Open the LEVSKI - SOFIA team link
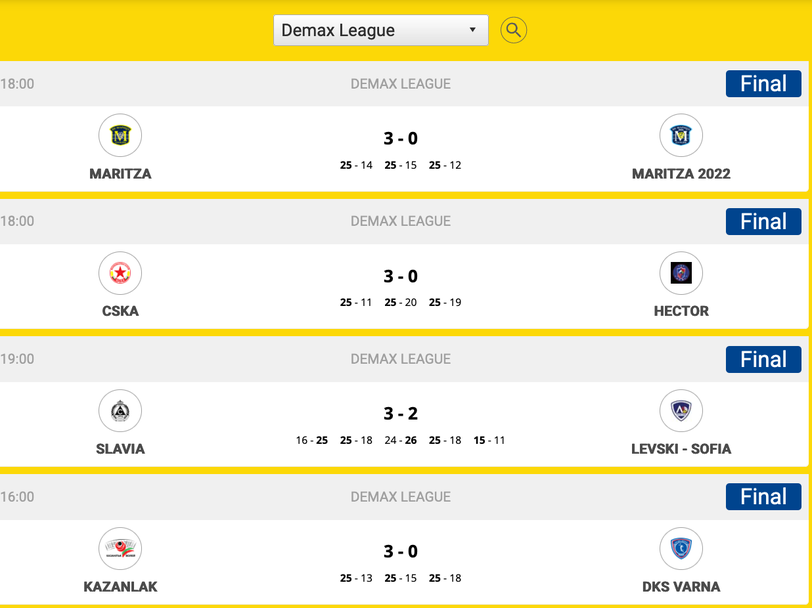 coord(681,449)
